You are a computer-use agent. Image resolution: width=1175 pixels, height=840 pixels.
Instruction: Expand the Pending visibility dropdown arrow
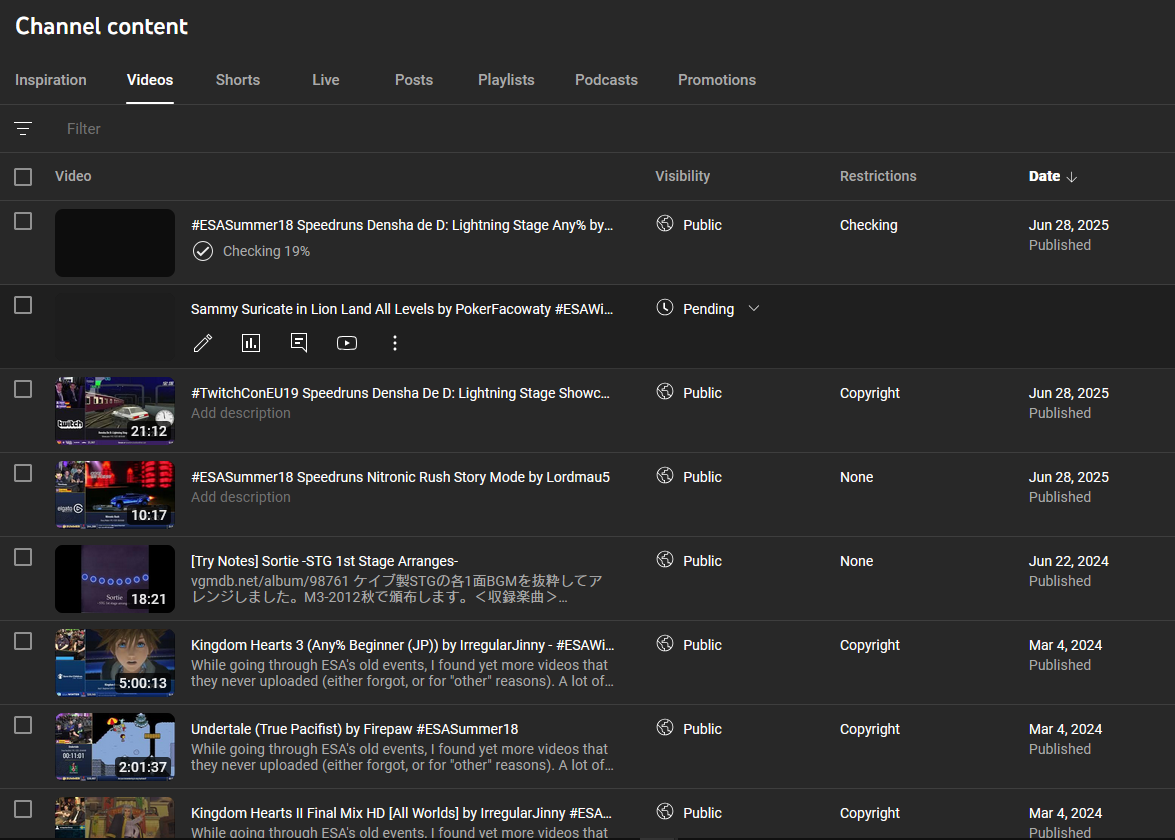[x=754, y=308]
